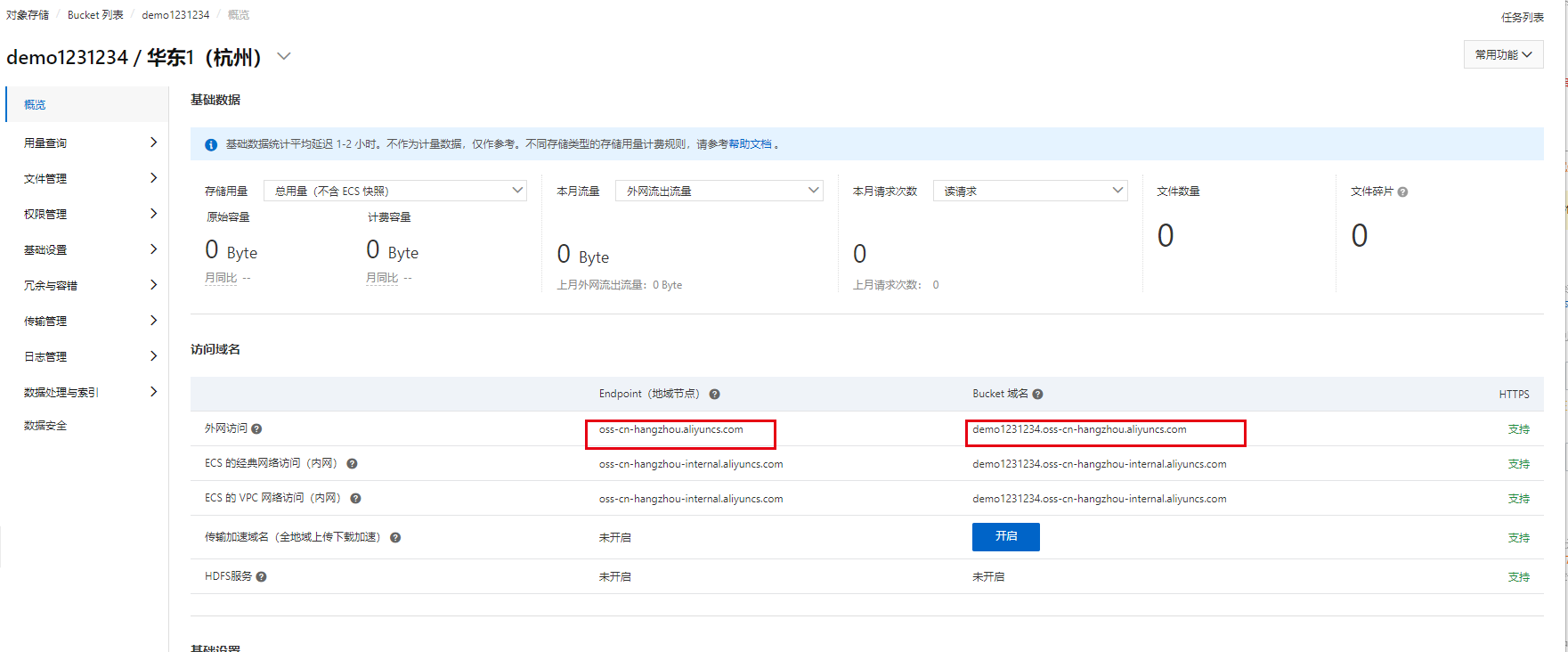1568x652 pixels.
Task: Click the blue info icon in notice banner
Action: coord(211,144)
